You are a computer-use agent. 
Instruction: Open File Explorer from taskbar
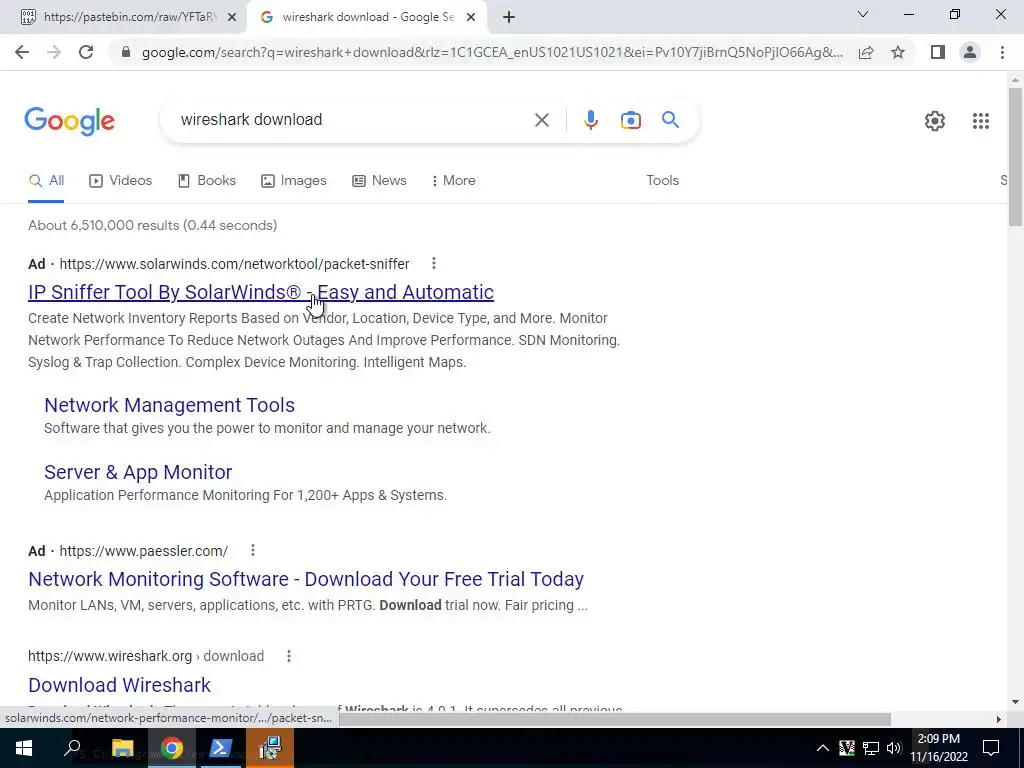click(122, 748)
